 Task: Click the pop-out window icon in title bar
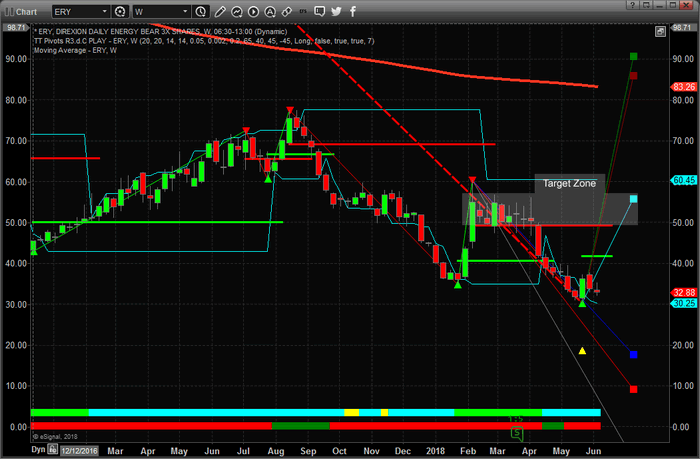tap(646, 5)
